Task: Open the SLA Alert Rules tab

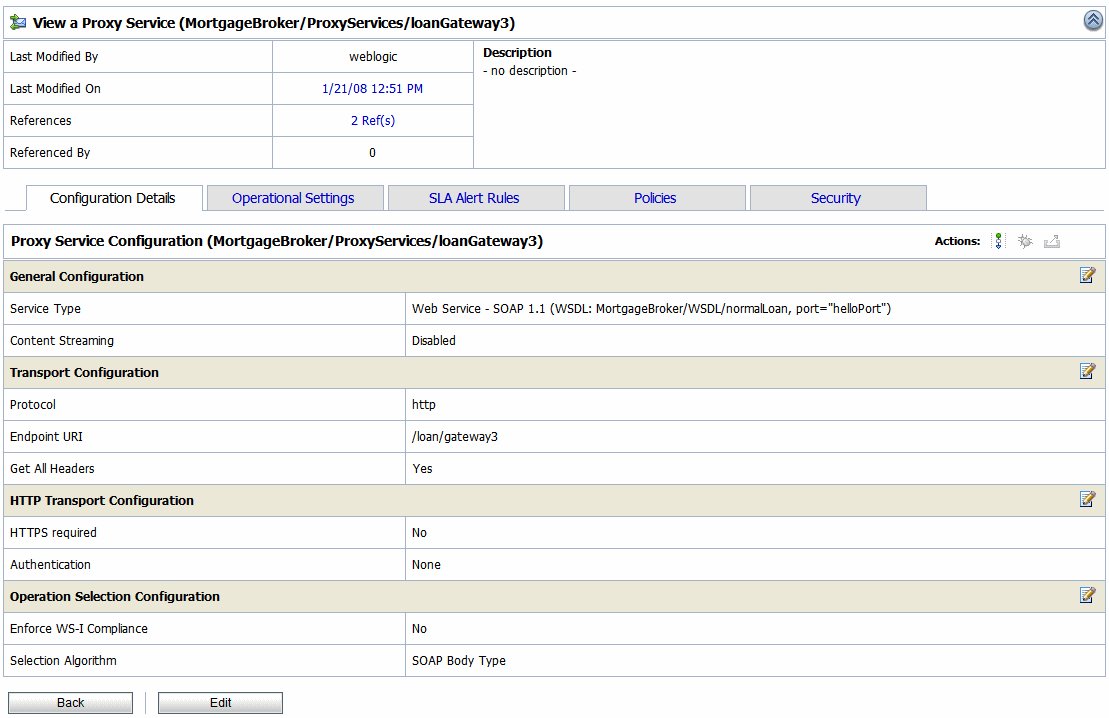Action: point(474,198)
